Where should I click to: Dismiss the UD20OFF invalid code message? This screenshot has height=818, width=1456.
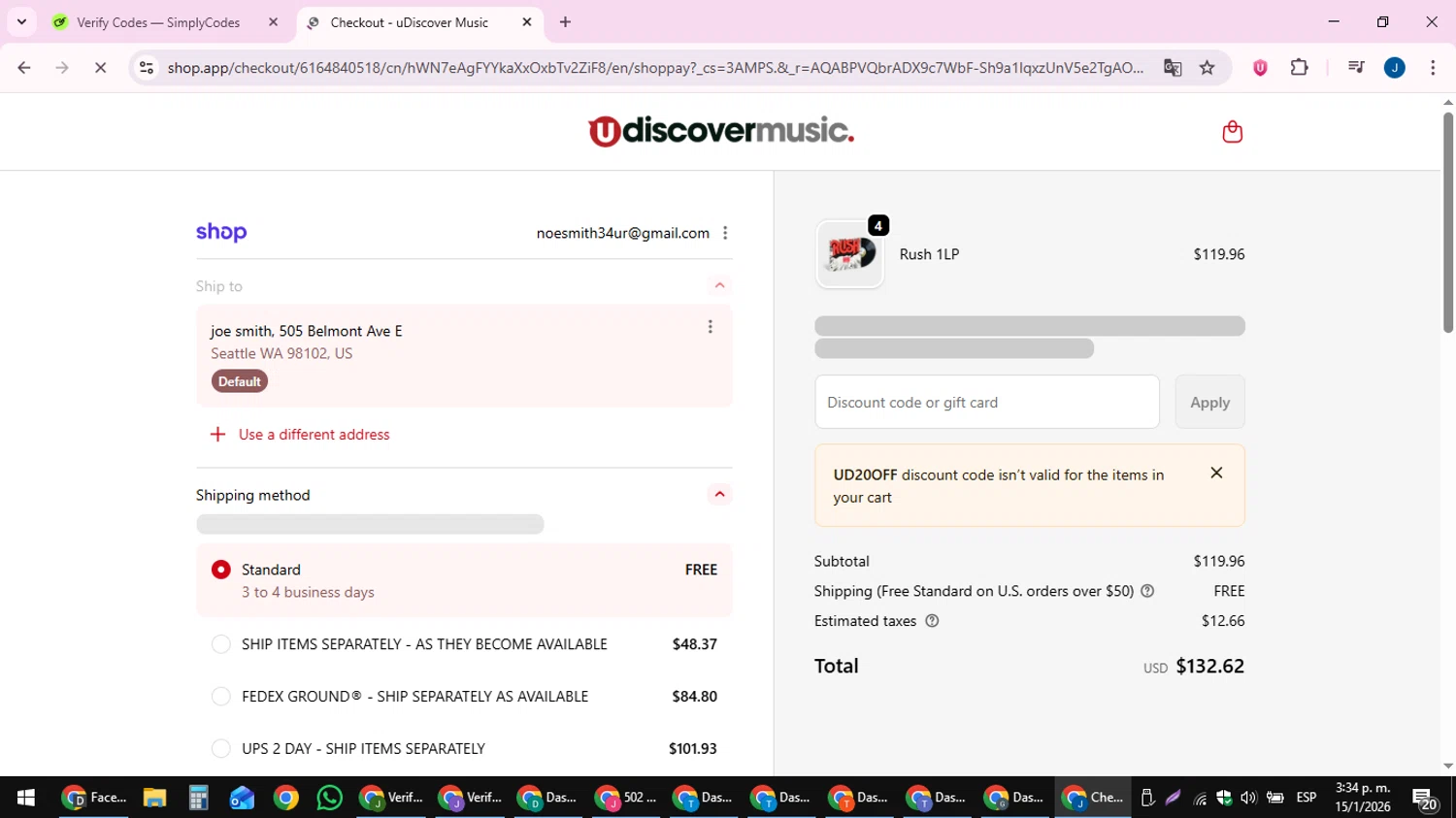click(1216, 473)
